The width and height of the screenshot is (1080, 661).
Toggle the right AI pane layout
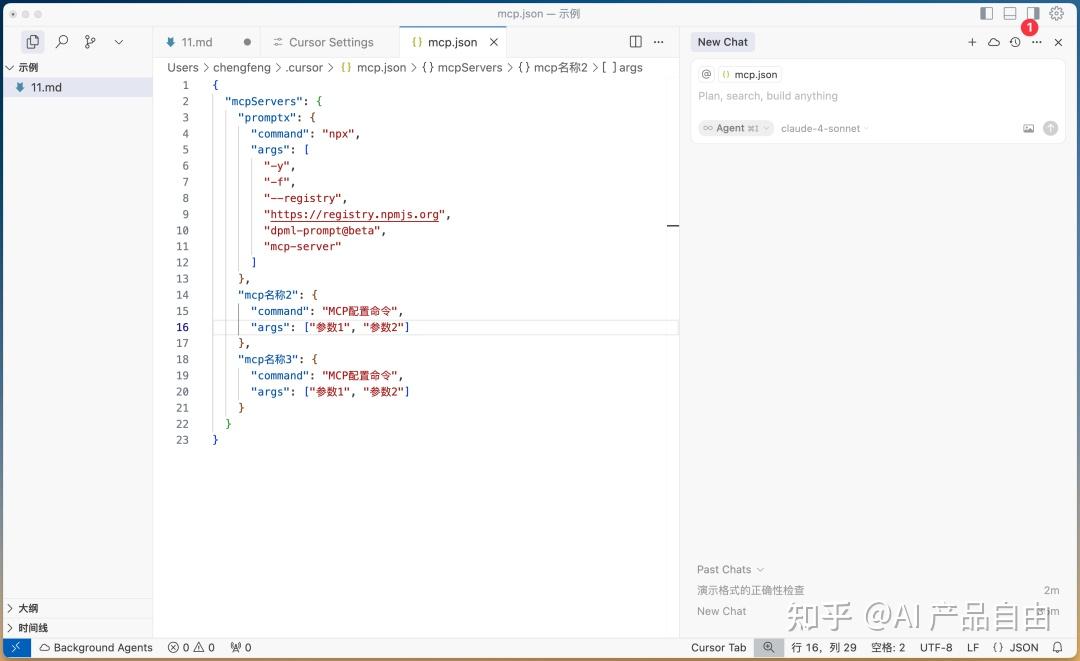[1032, 13]
